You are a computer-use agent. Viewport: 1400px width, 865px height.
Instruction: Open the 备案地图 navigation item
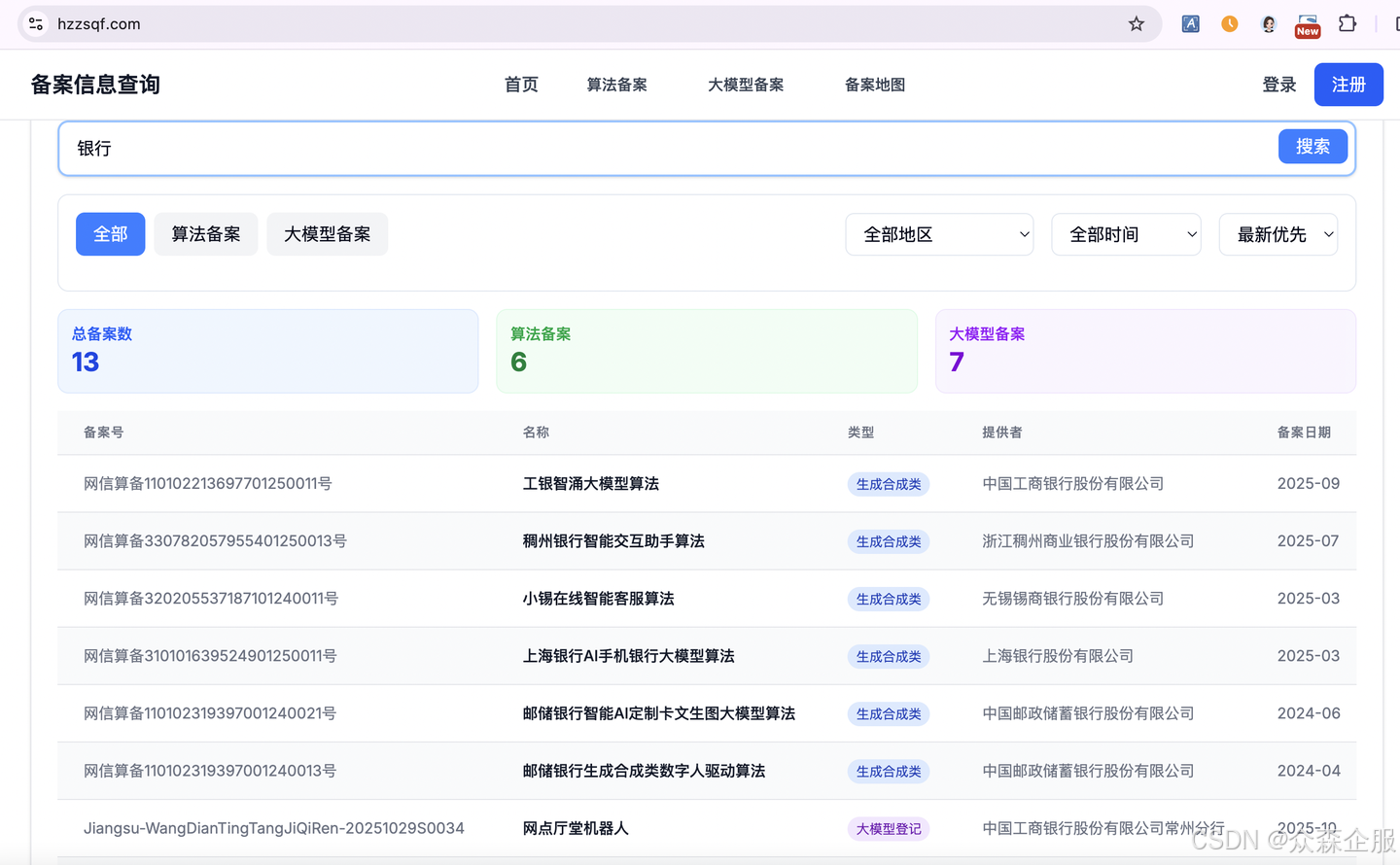pos(875,85)
